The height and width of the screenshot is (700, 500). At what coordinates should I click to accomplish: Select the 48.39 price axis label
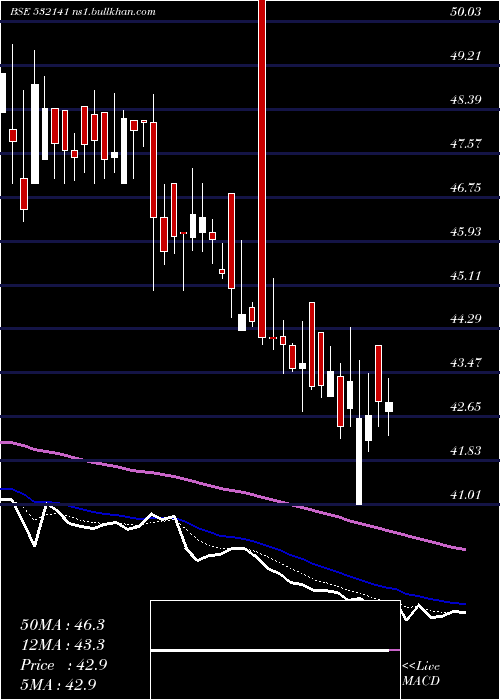(466, 100)
